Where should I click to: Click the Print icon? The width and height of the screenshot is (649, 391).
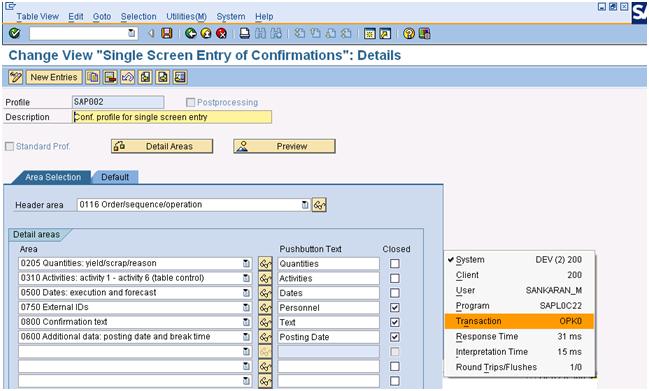click(x=245, y=33)
